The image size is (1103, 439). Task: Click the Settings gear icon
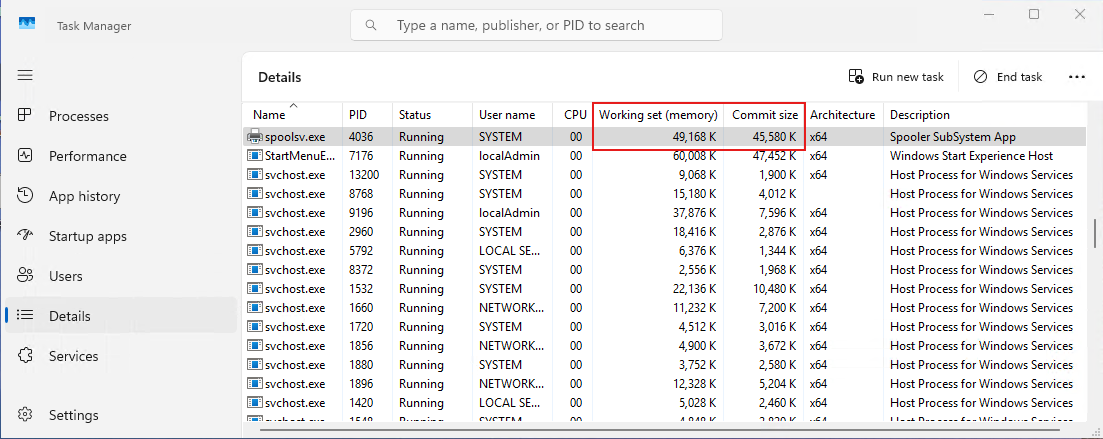[x=25, y=414]
